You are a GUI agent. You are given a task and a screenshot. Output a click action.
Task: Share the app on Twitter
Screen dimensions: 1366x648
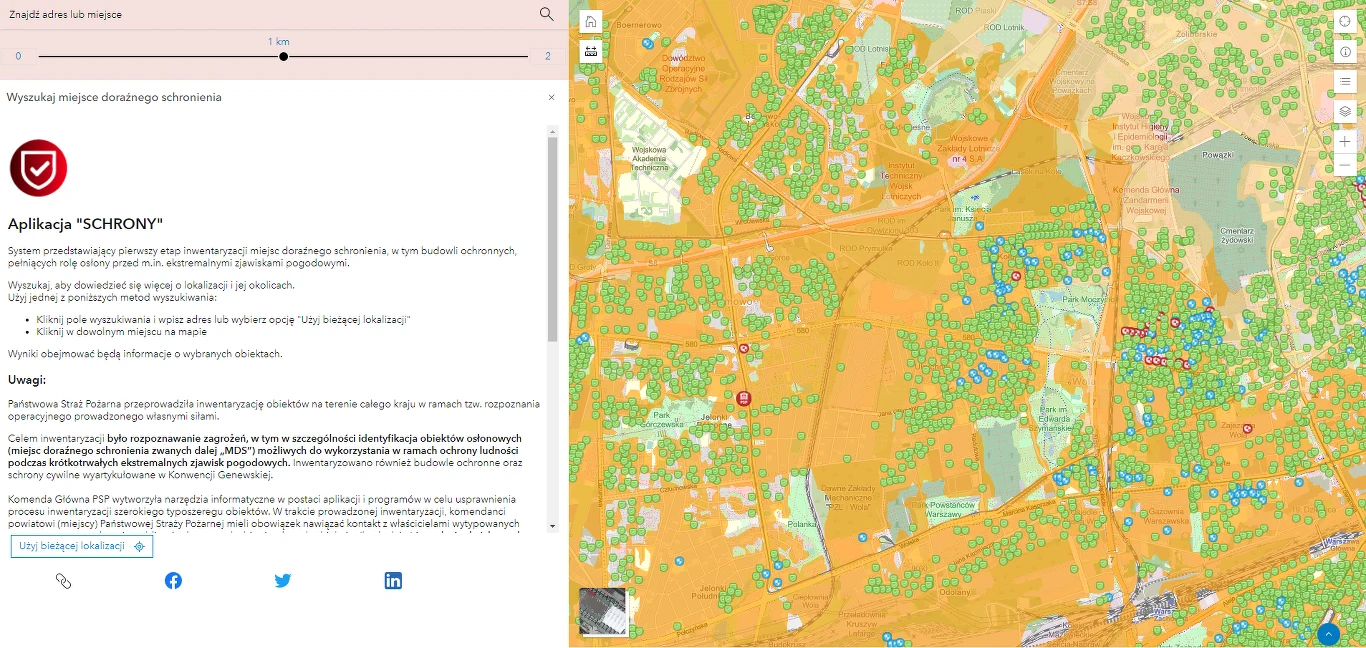tap(283, 581)
